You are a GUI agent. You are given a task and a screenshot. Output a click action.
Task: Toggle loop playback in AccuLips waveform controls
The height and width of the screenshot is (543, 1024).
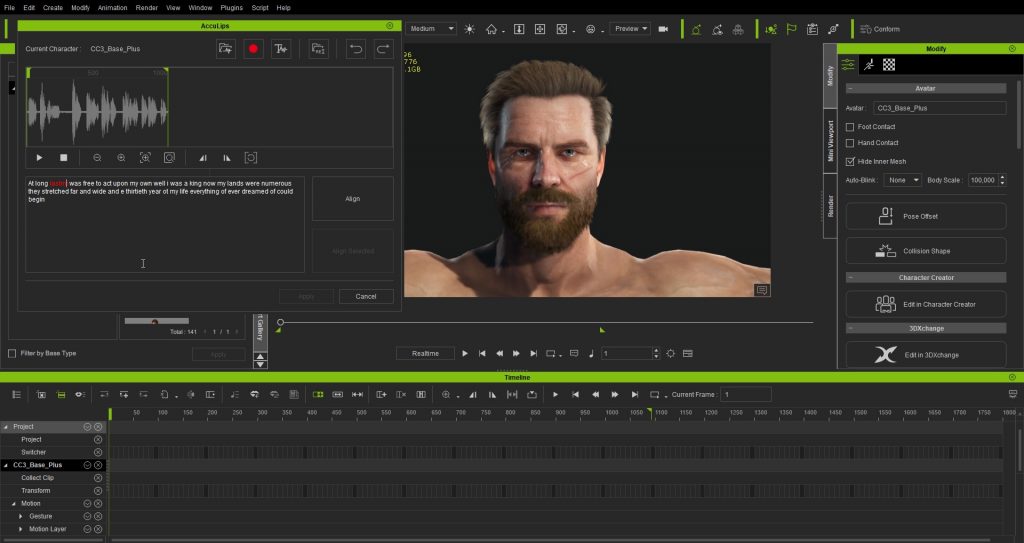pos(251,158)
